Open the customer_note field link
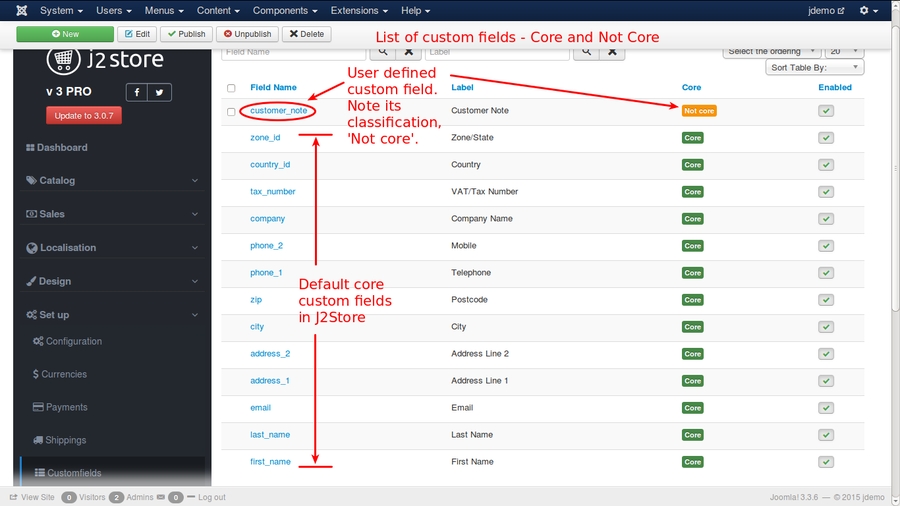Image resolution: width=900 pixels, height=506 pixels. tap(278, 110)
